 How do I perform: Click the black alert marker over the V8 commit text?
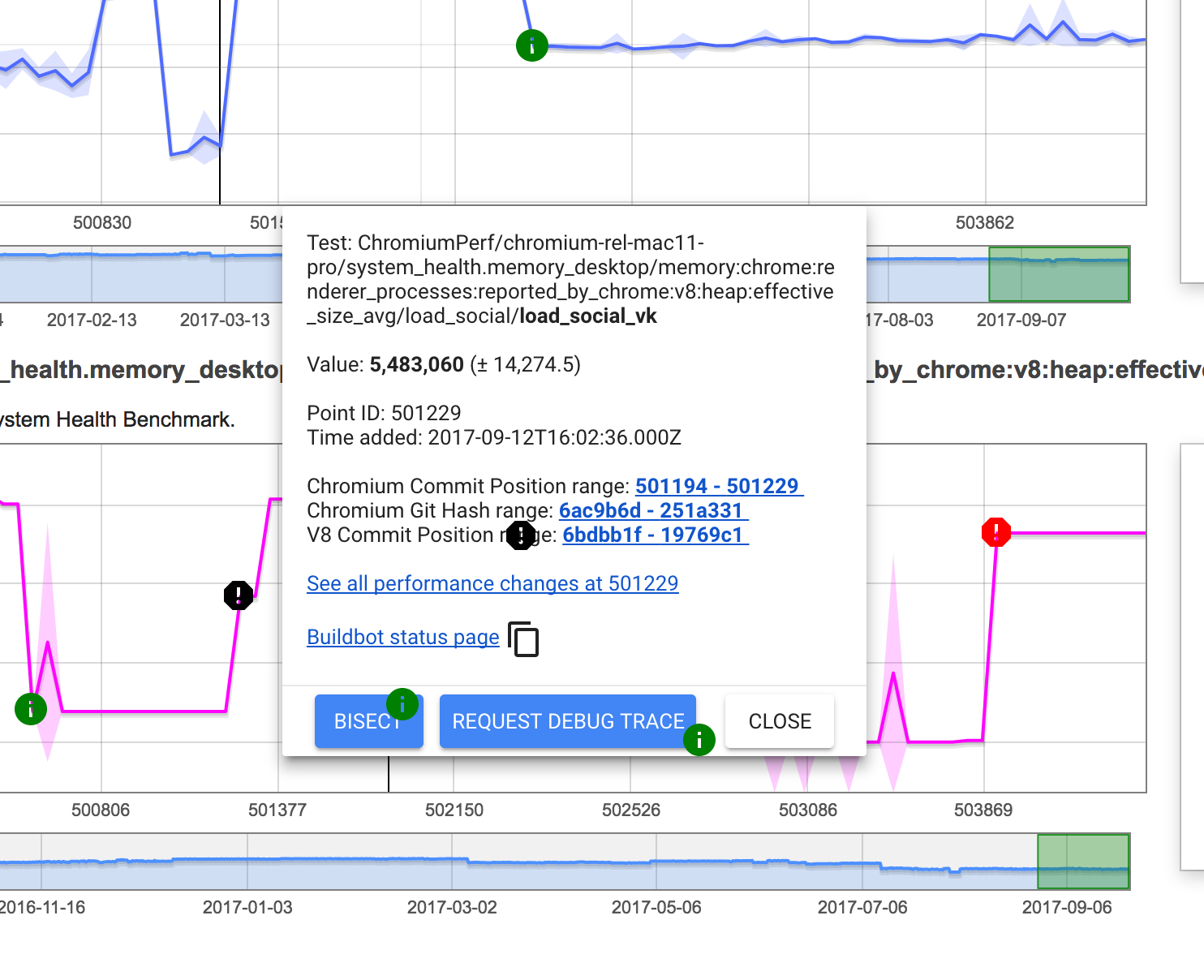521,535
